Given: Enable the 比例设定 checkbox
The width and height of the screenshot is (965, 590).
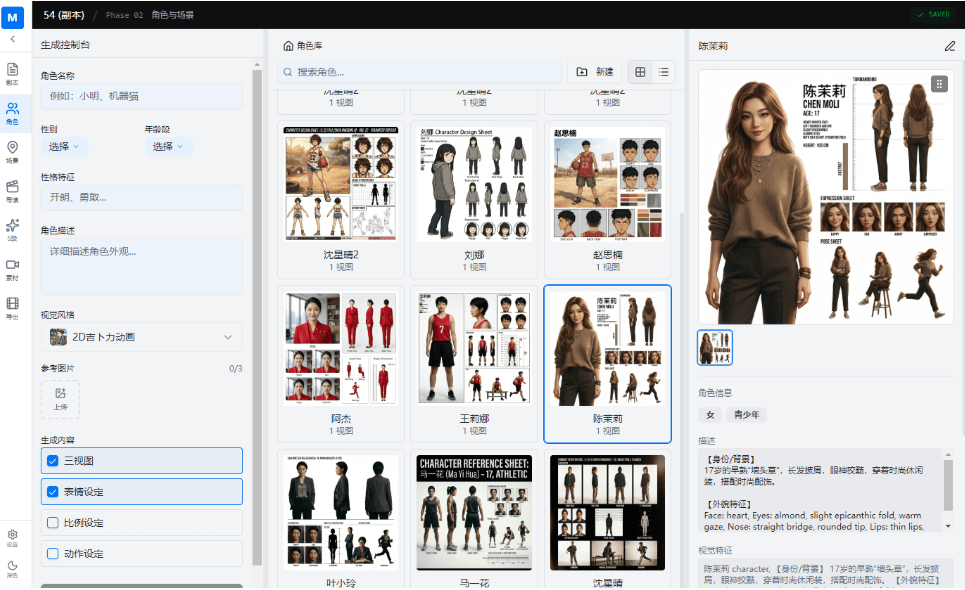Looking at the screenshot, I should click(x=53, y=523).
